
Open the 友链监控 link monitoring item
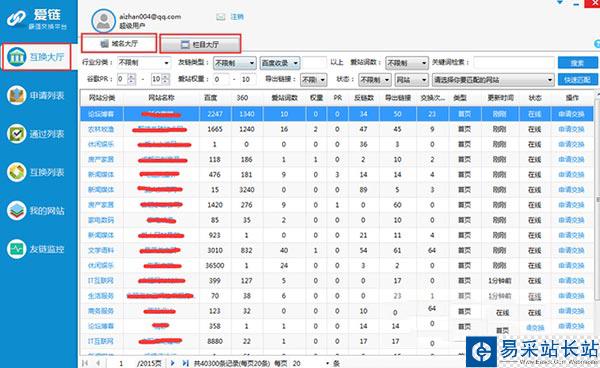point(36,249)
